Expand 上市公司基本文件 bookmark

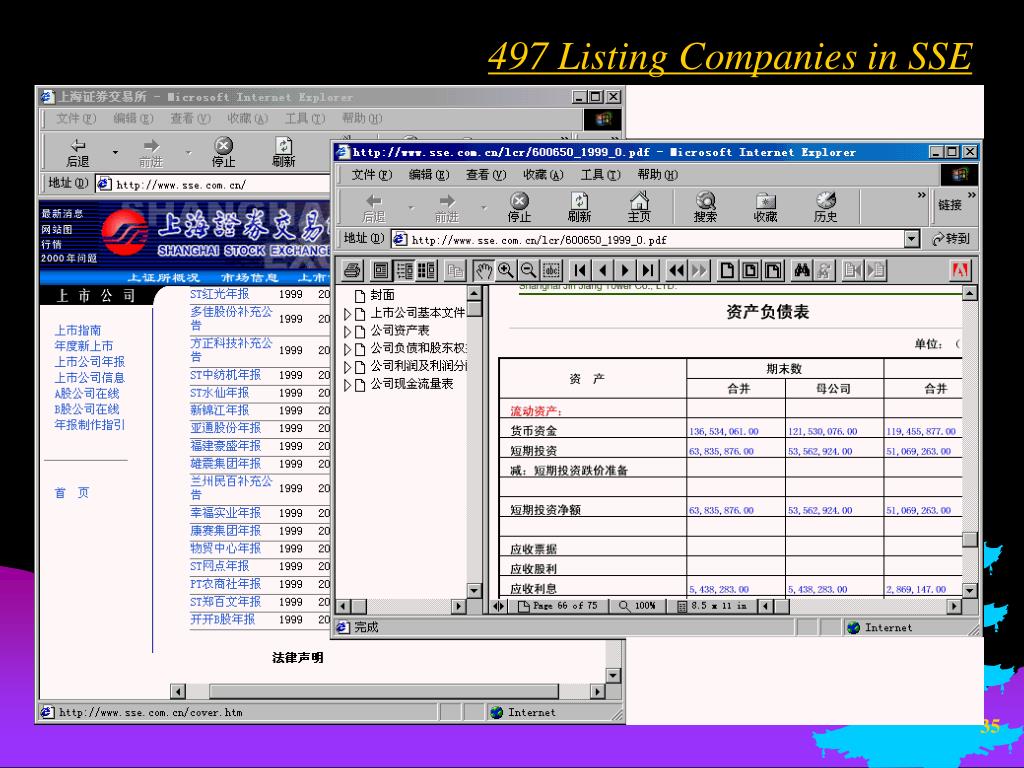click(x=347, y=313)
